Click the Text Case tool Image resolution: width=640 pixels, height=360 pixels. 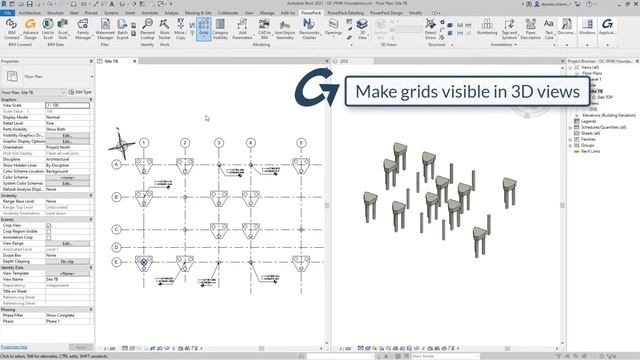point(549,29)
